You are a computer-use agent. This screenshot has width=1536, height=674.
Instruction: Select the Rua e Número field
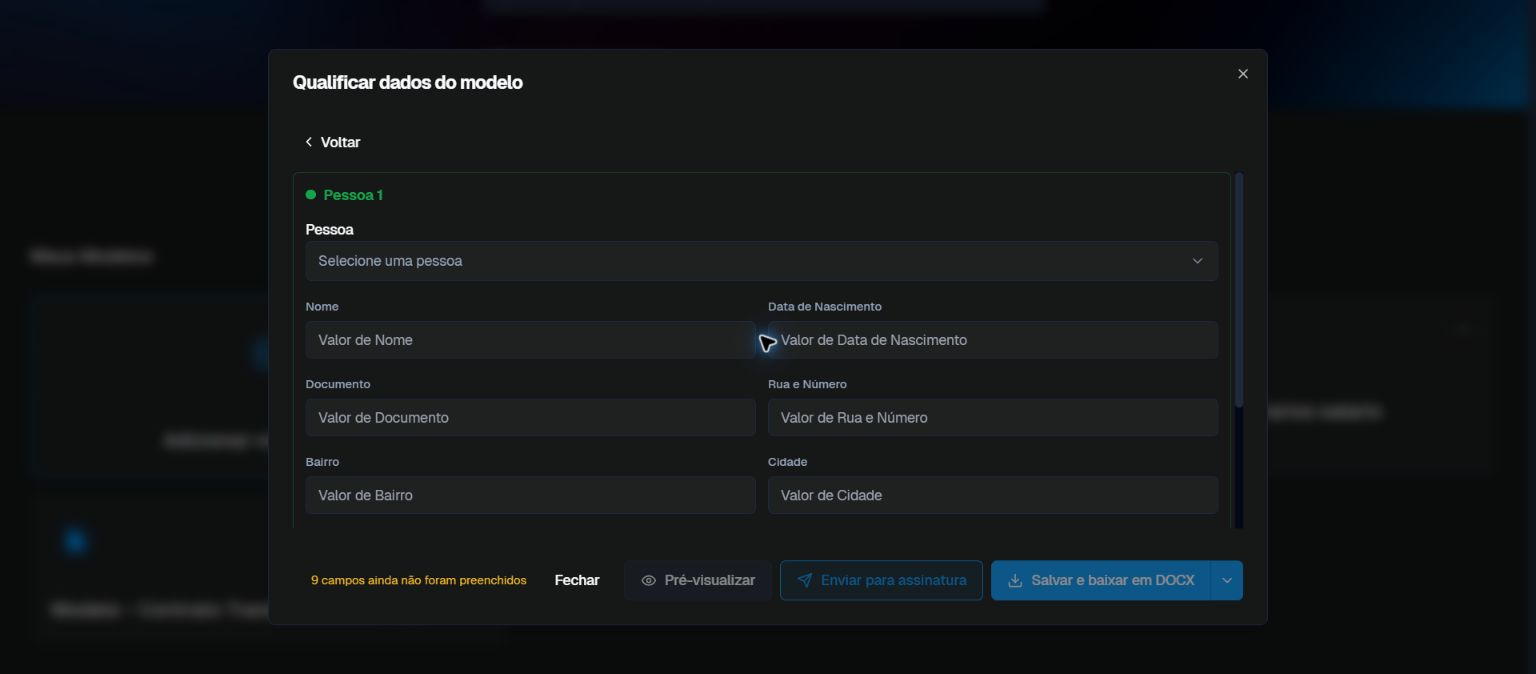coord(993,418)
